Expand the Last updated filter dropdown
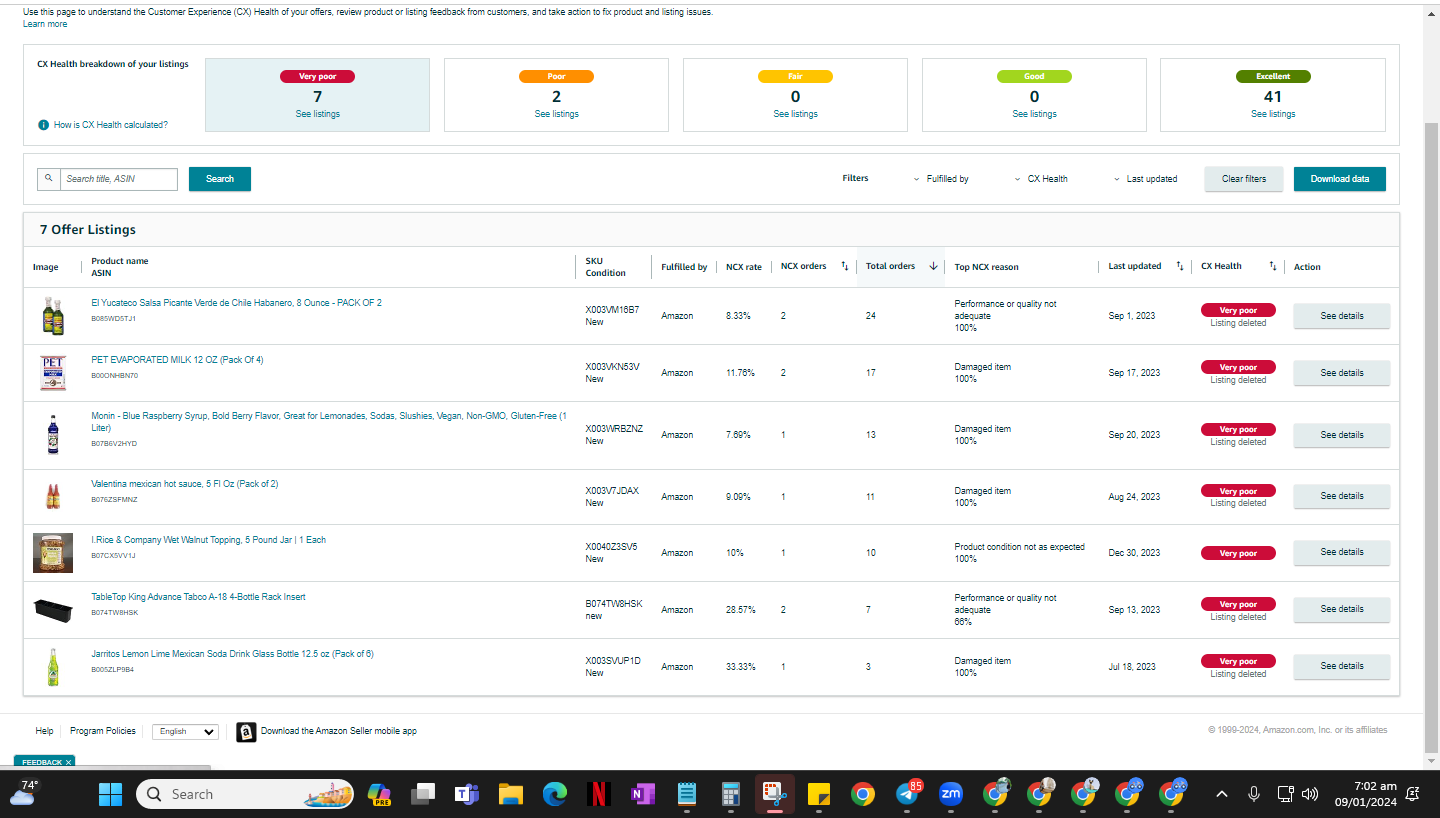1440x818 pixels. pyautogui.click(x=1146, y=179)
